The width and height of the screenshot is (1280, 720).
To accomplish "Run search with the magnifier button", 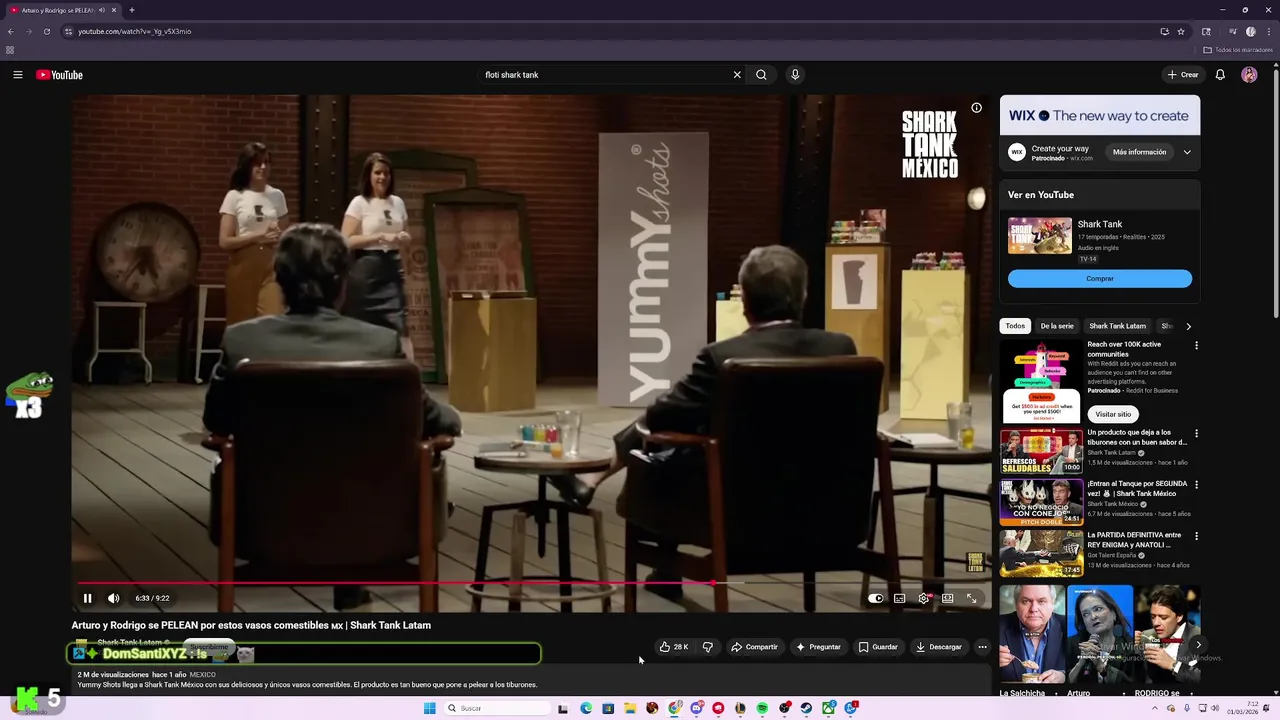I will tap(761, 75).
